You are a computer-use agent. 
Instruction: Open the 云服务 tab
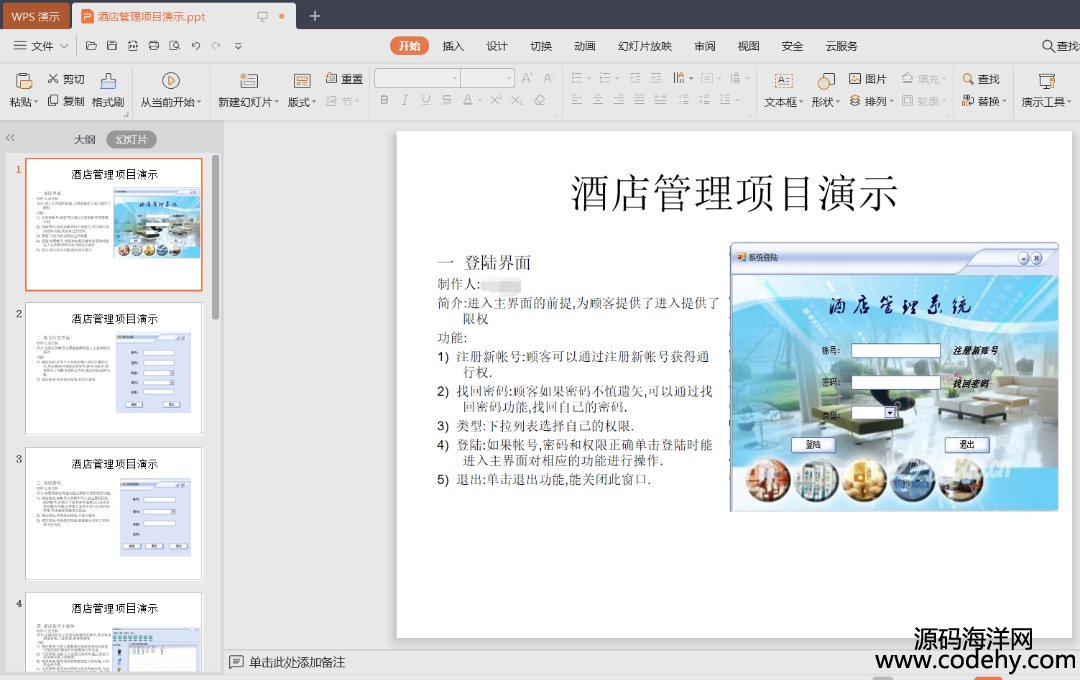[841, 46]
